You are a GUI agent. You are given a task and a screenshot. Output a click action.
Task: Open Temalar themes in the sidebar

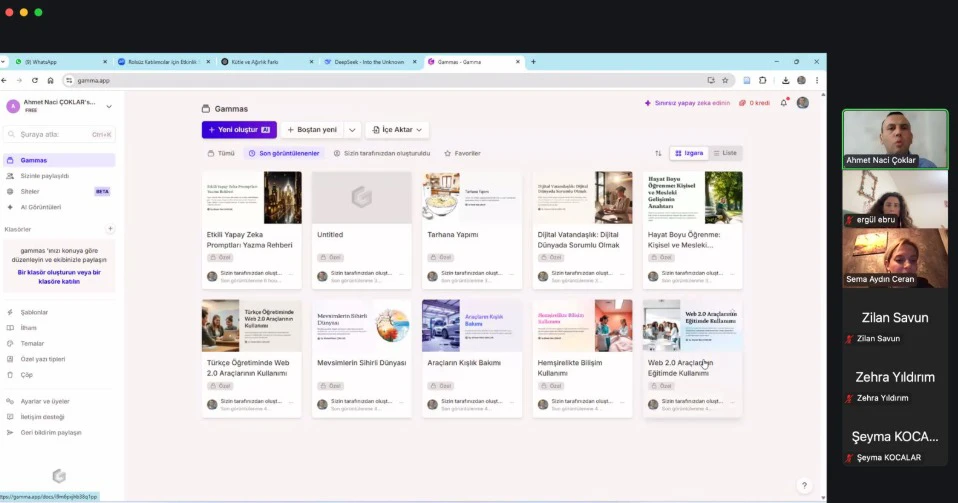pyautogui.click(x=32, y=343)
